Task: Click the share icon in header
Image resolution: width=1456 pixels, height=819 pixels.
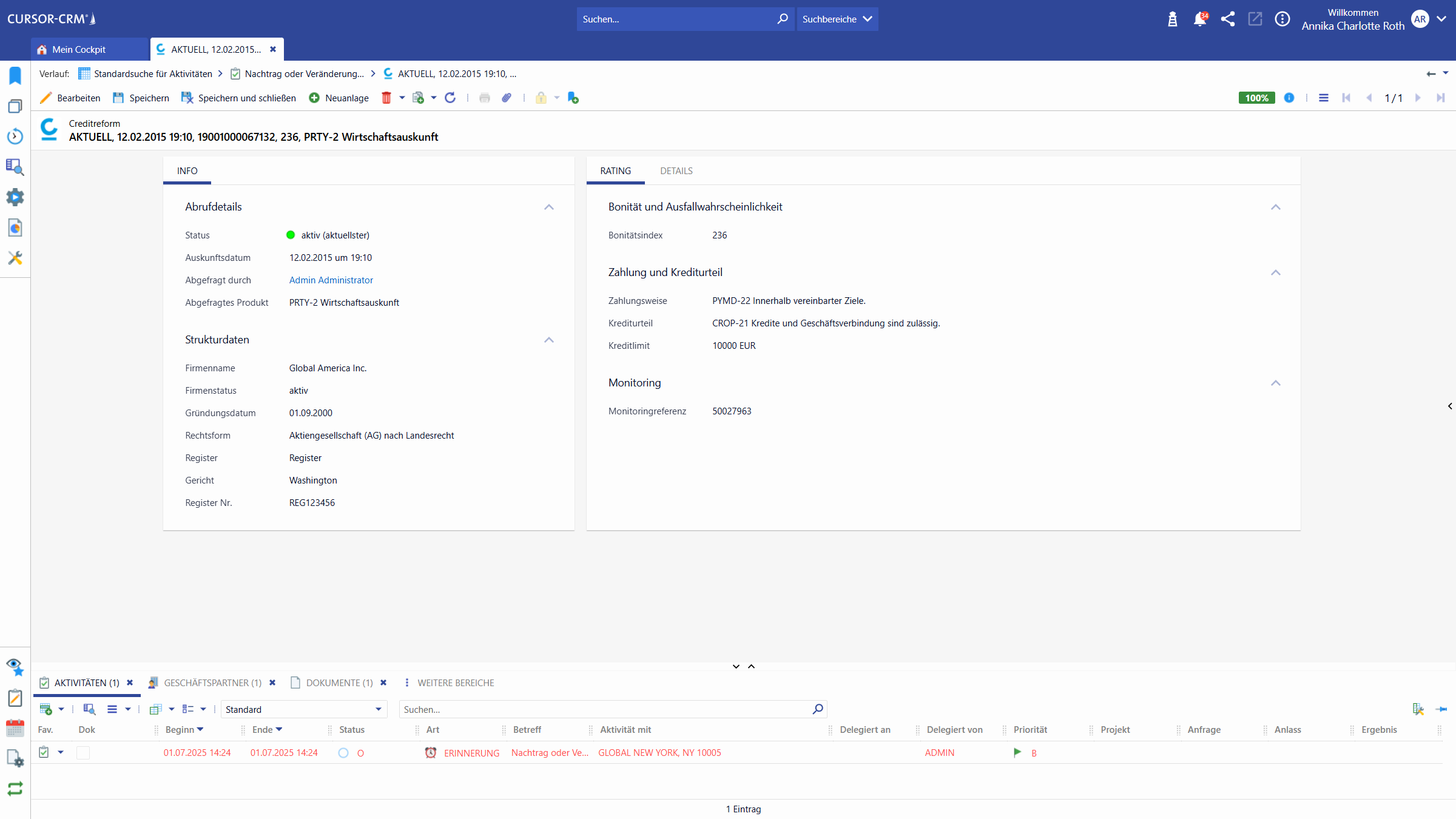Action: [x=1228, y=19]
